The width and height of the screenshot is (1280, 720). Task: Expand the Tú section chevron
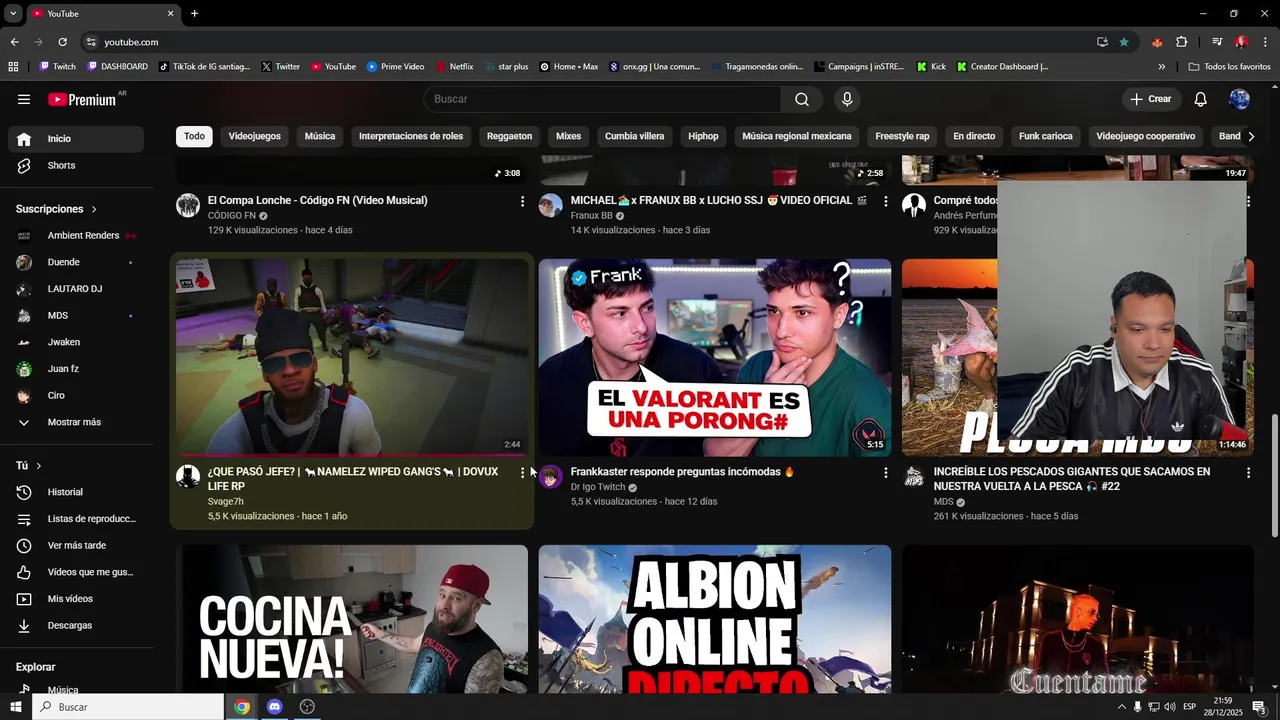click(39, 466)
